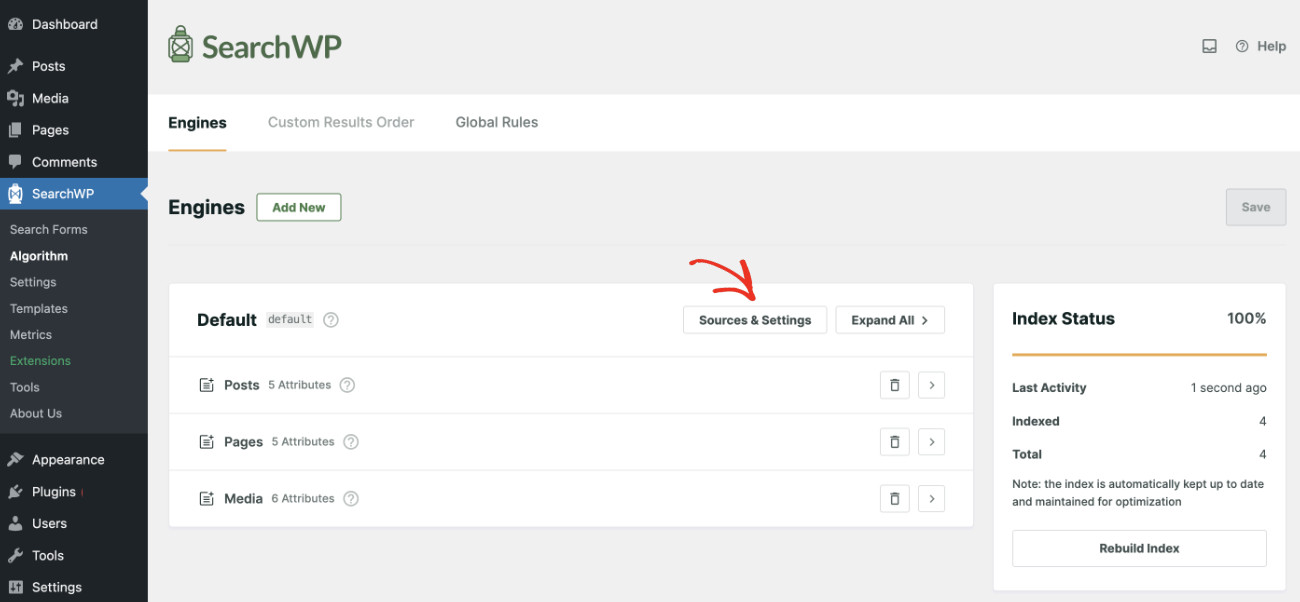Click '5 Attributes' text in Pages row

pyautogui.click(x=303, y=442)
